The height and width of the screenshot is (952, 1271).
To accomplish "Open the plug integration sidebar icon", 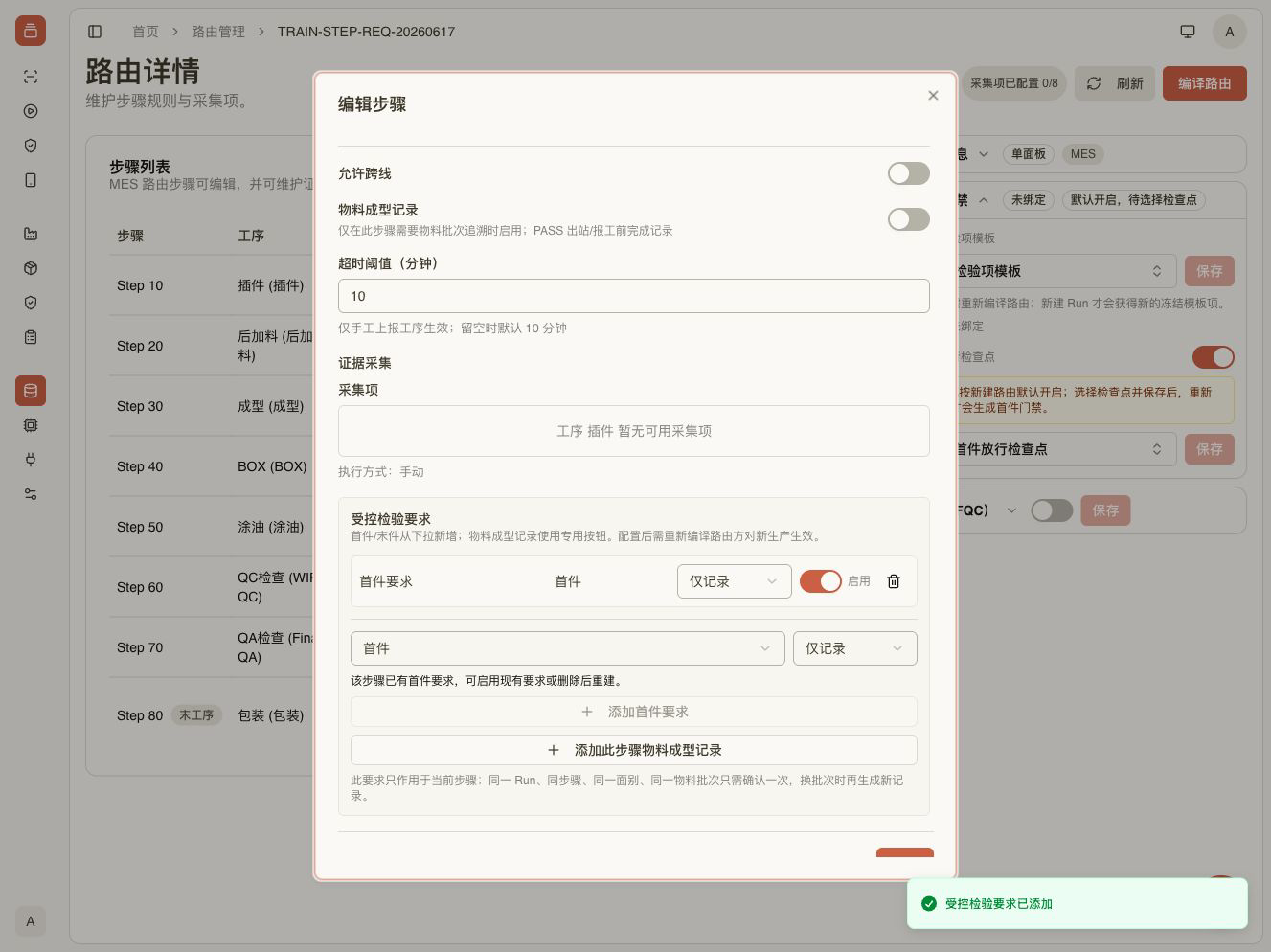I will [31, 460].
